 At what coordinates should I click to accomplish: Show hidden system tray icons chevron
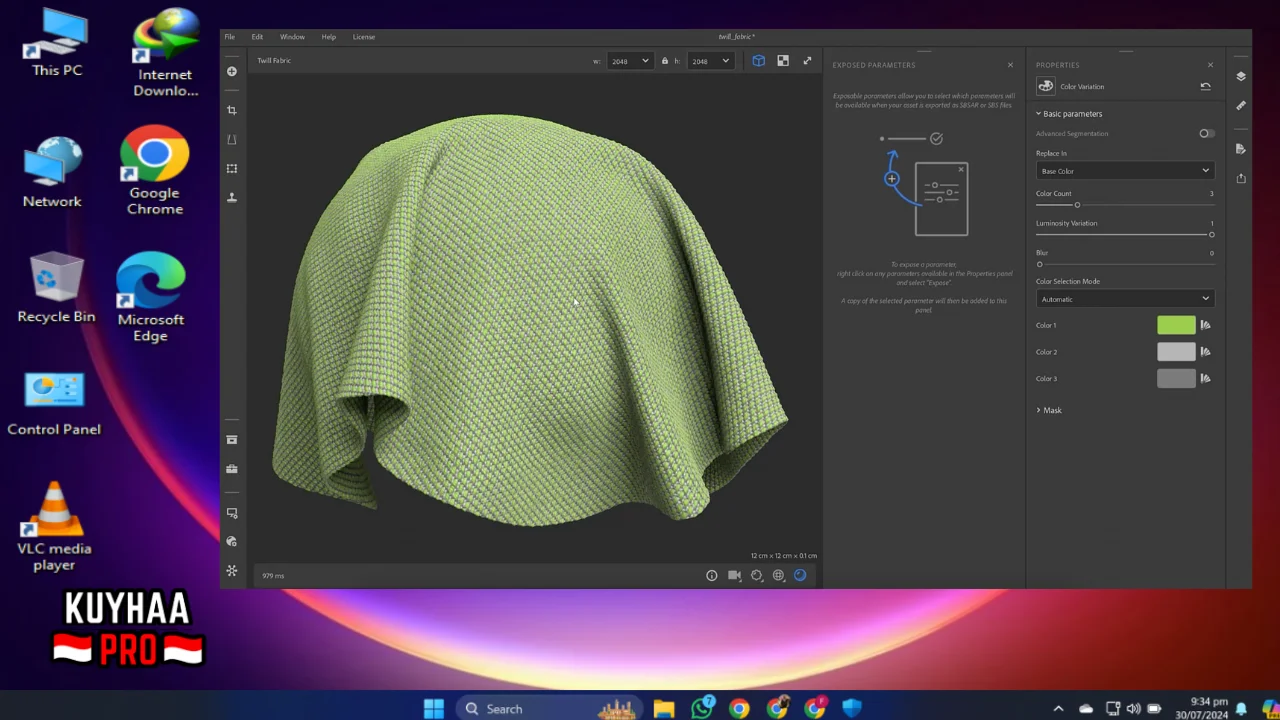tap(1058, 709)
